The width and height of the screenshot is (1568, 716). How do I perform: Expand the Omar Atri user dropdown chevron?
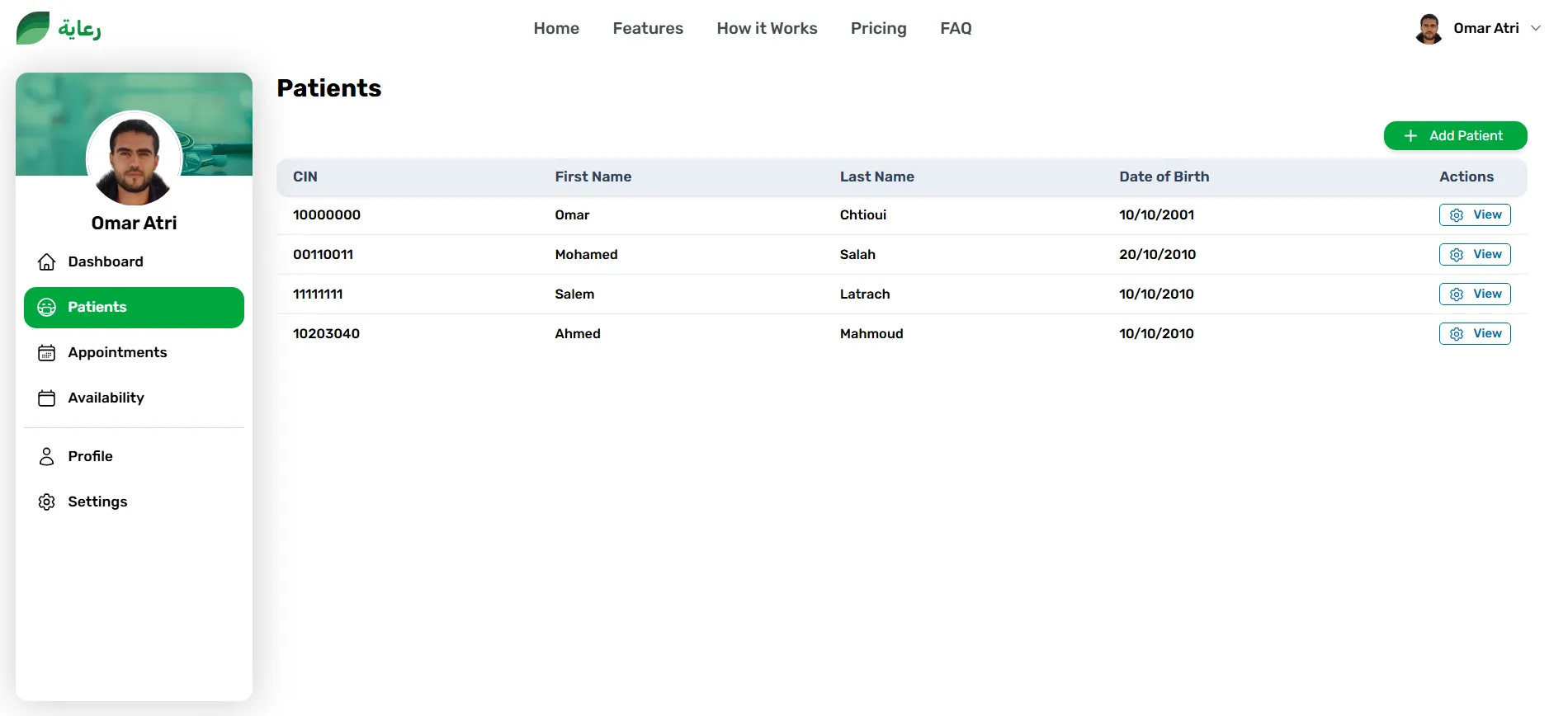click(x=1536, y=28)
